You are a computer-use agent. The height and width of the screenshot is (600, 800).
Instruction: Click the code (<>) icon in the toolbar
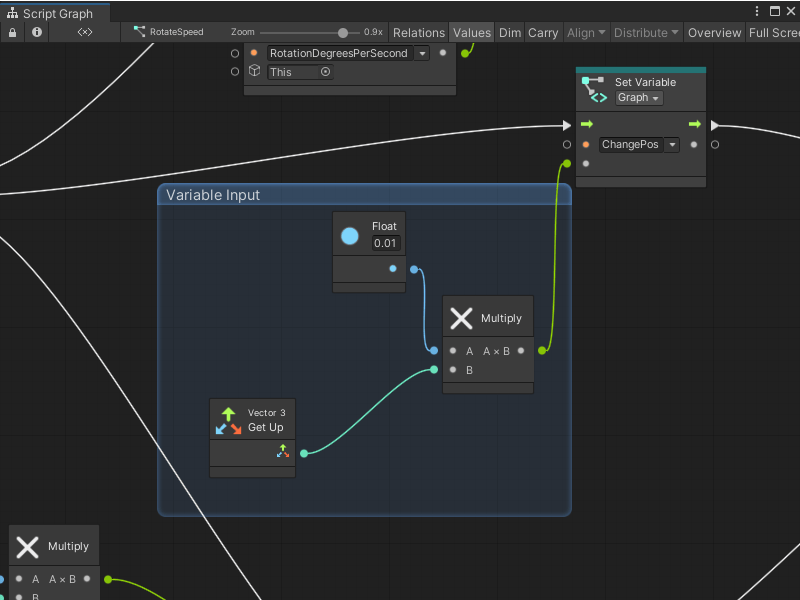point(84,32)
